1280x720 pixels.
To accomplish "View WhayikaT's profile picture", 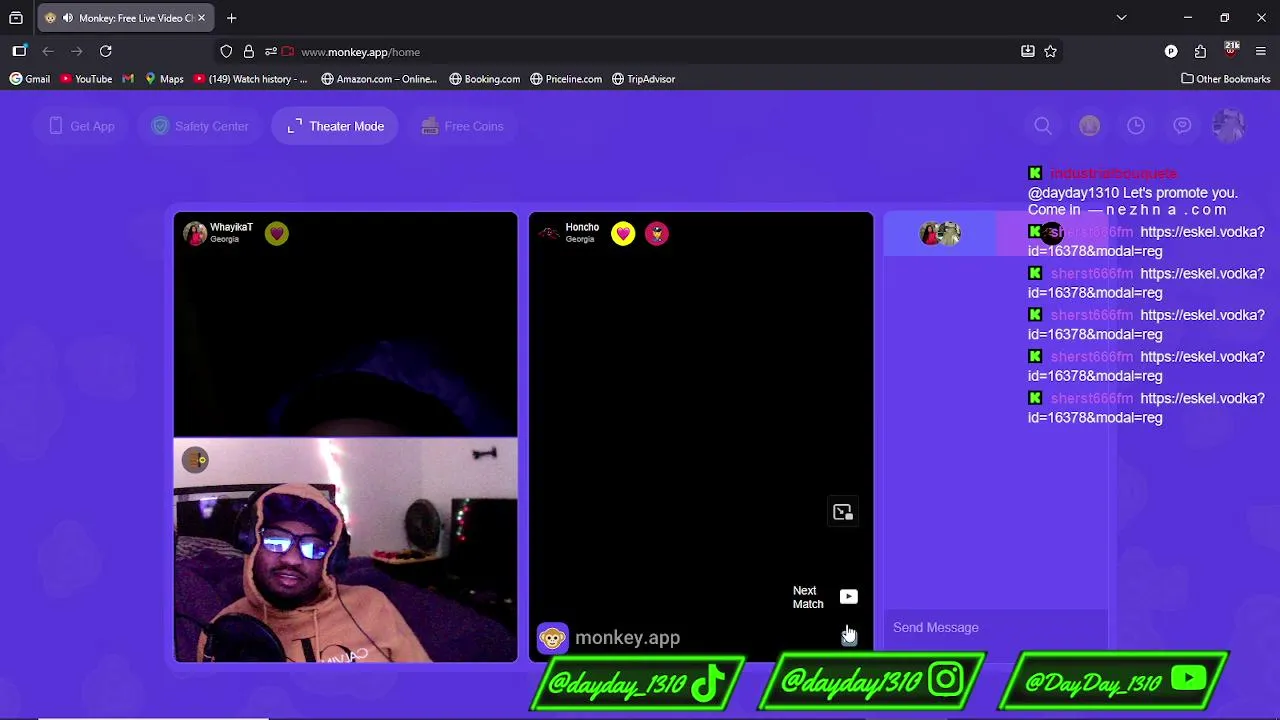I will pyautogui.click(x=195, y=233).
